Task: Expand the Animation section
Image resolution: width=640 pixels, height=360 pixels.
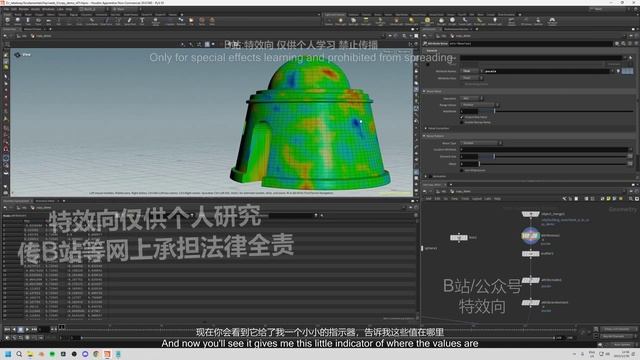Action: 426,176
